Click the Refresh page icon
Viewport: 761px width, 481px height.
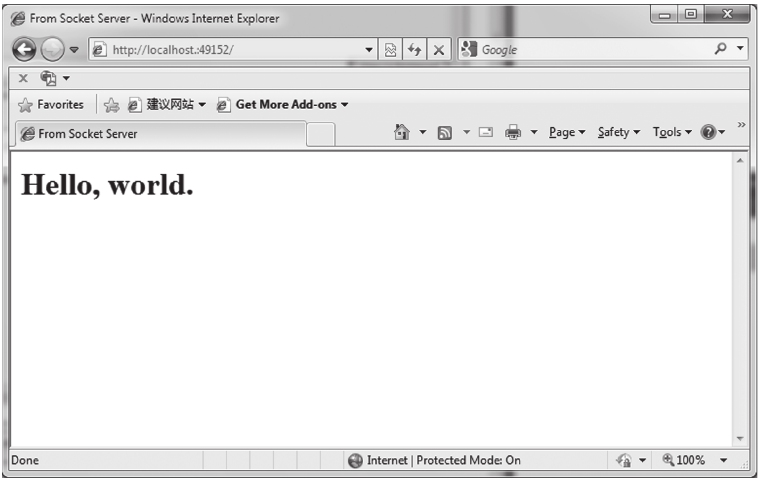point(414,50)
